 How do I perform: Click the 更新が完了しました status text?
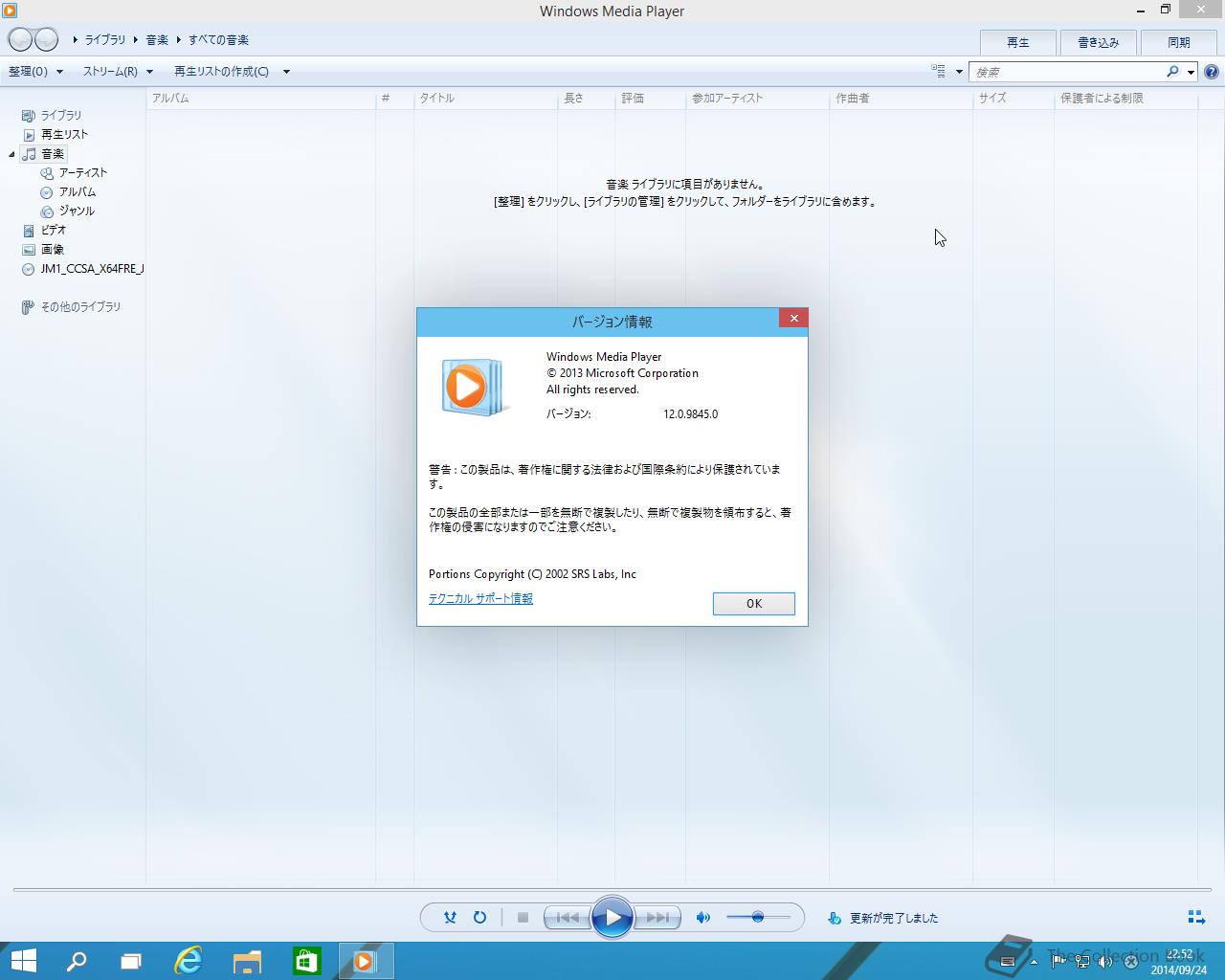click(894, 918)
